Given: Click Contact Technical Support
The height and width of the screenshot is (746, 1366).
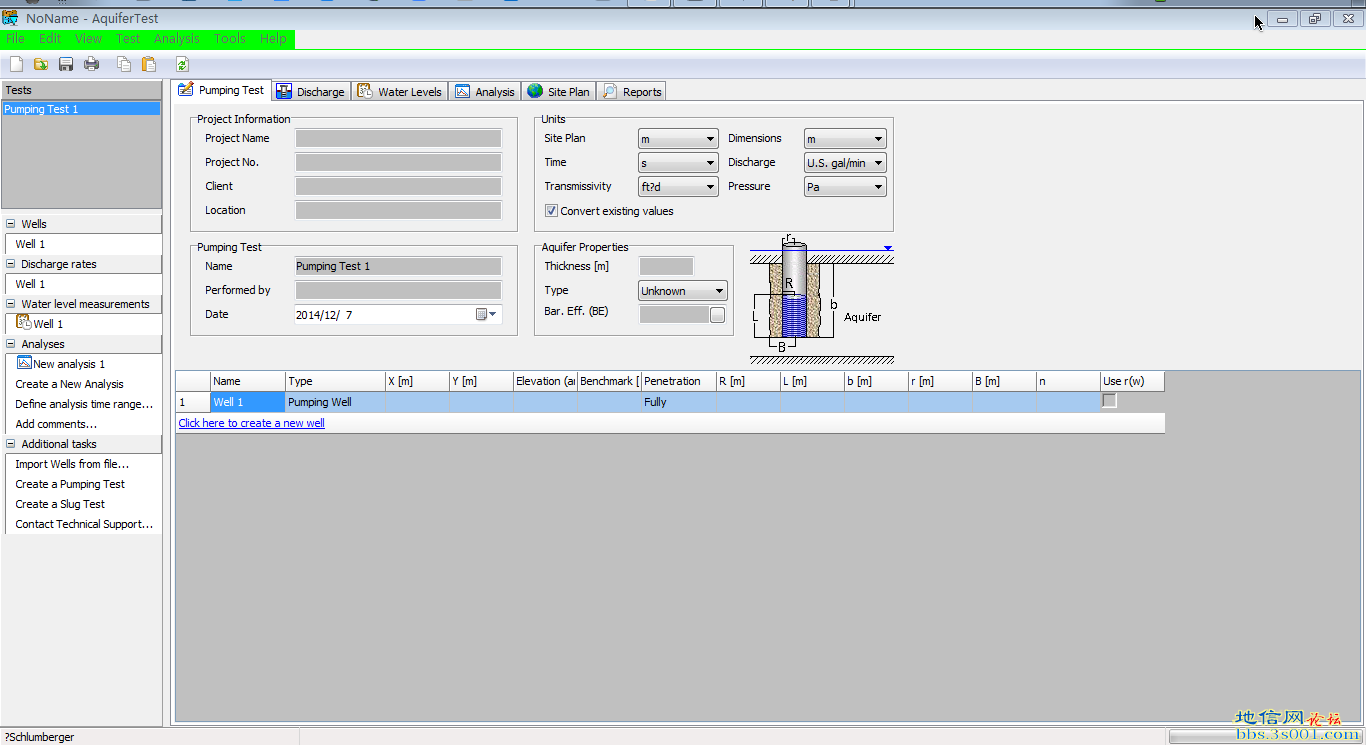Looking at the screenshot, I should (x=84, y=524).
